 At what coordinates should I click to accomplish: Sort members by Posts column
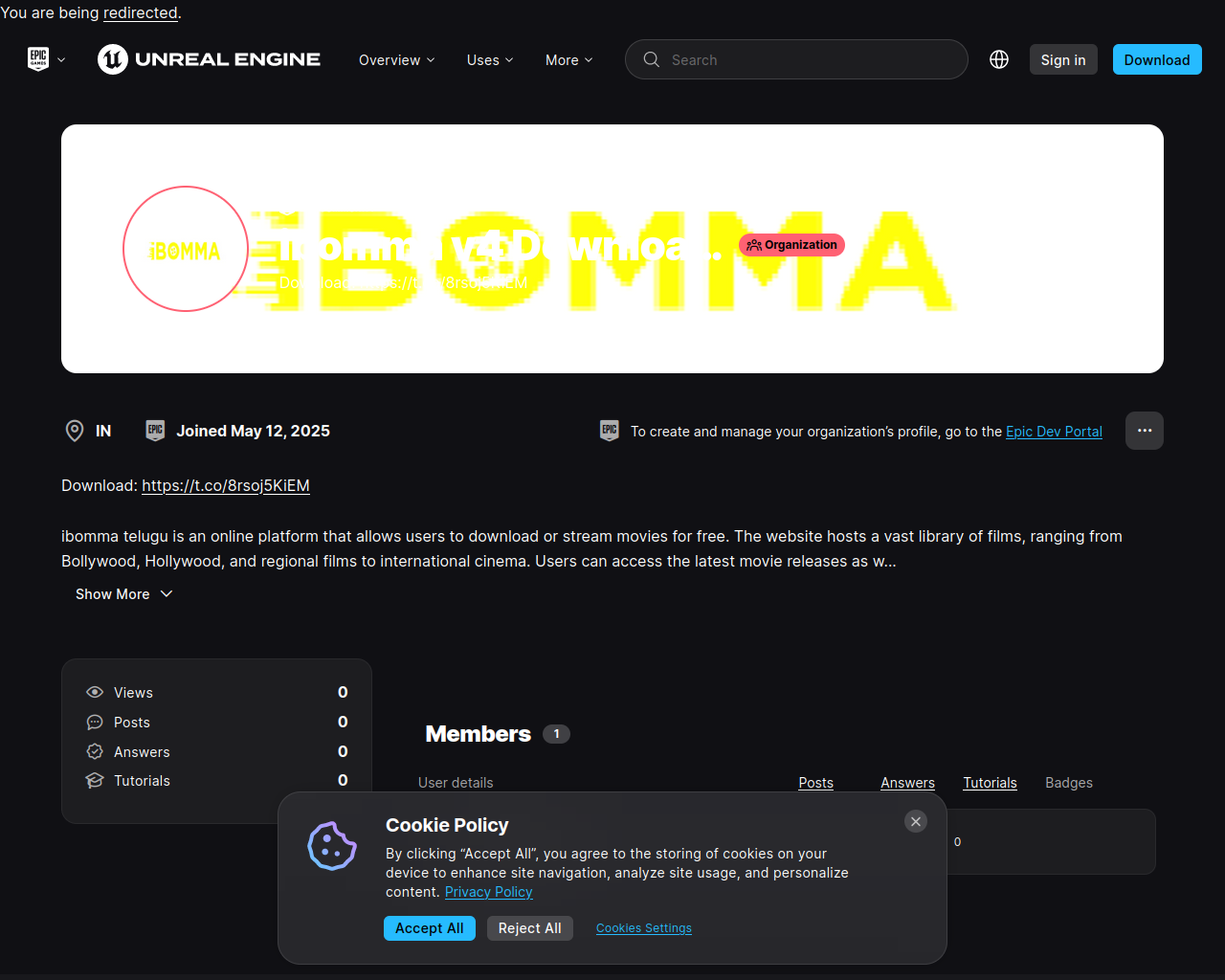tap(816, 783)
